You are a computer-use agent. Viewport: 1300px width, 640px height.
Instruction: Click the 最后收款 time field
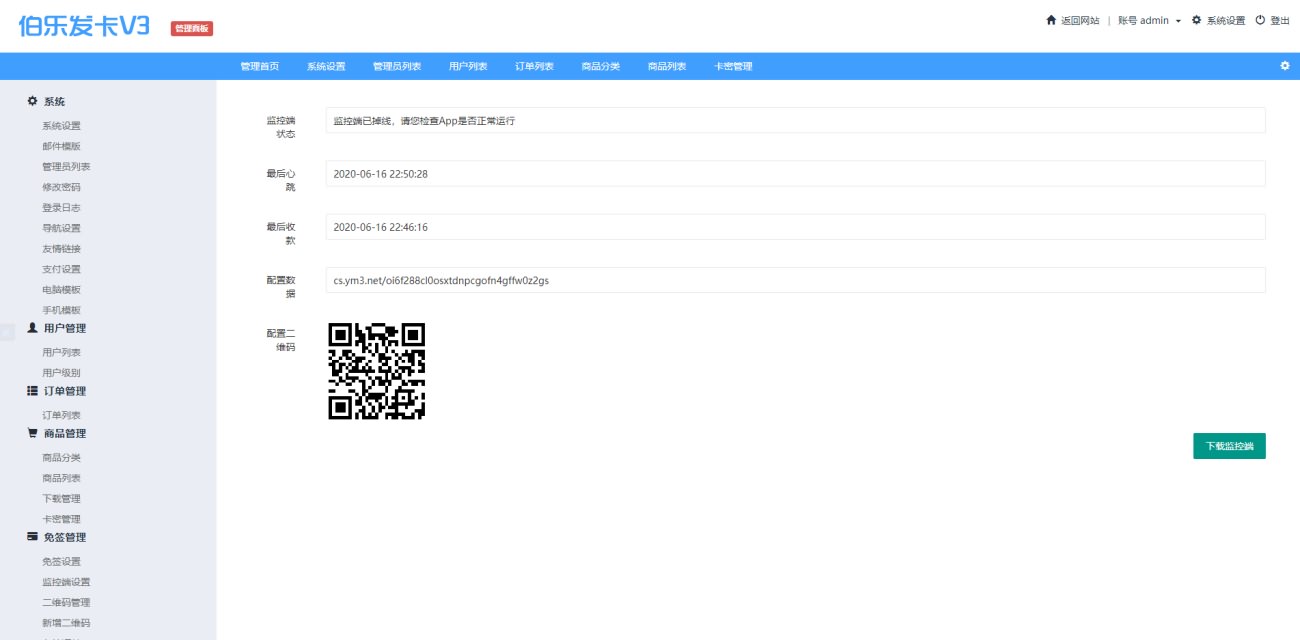(x=795, y=227)
